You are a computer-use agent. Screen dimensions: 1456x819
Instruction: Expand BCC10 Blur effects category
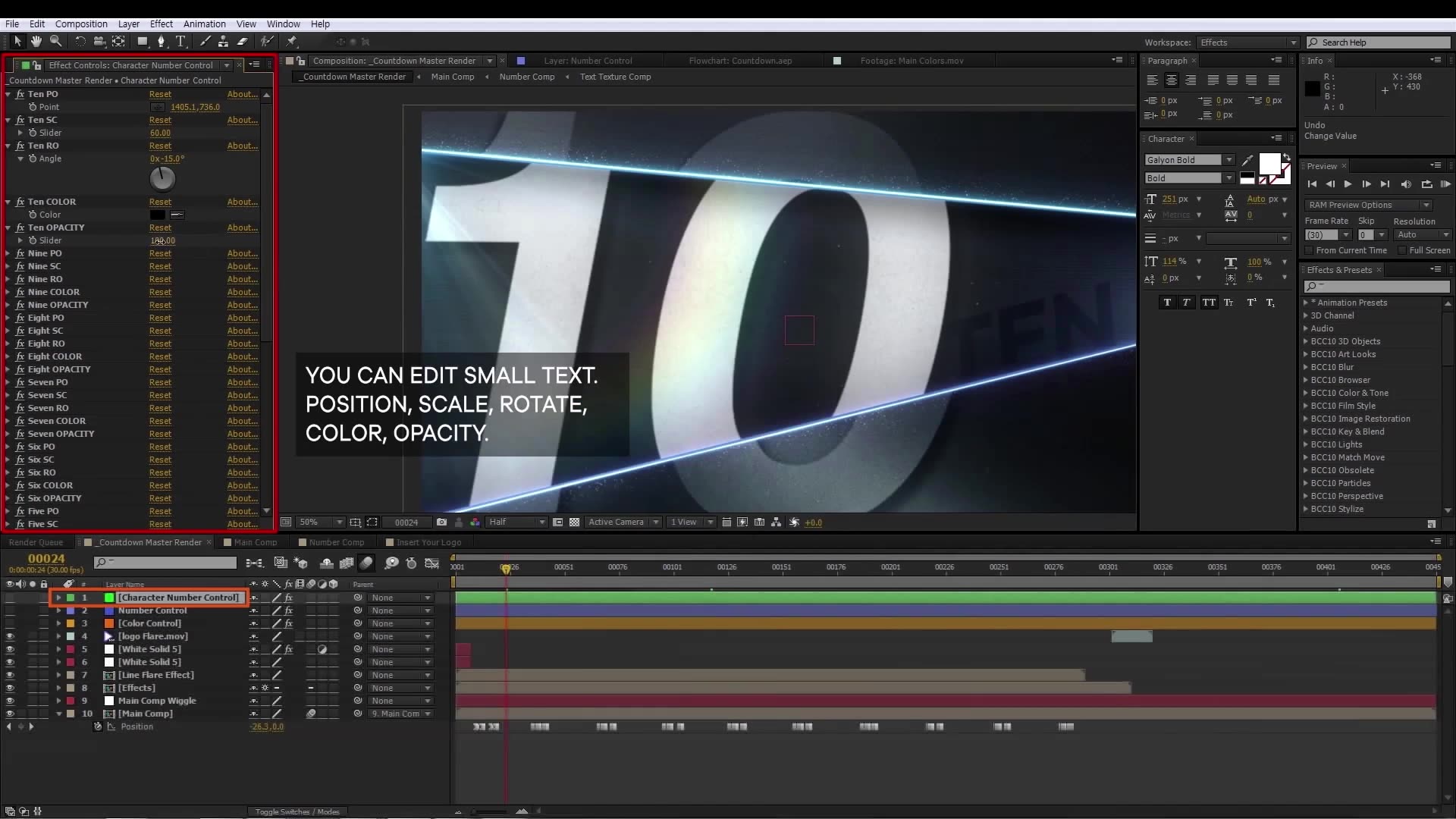pos(1306,367)
